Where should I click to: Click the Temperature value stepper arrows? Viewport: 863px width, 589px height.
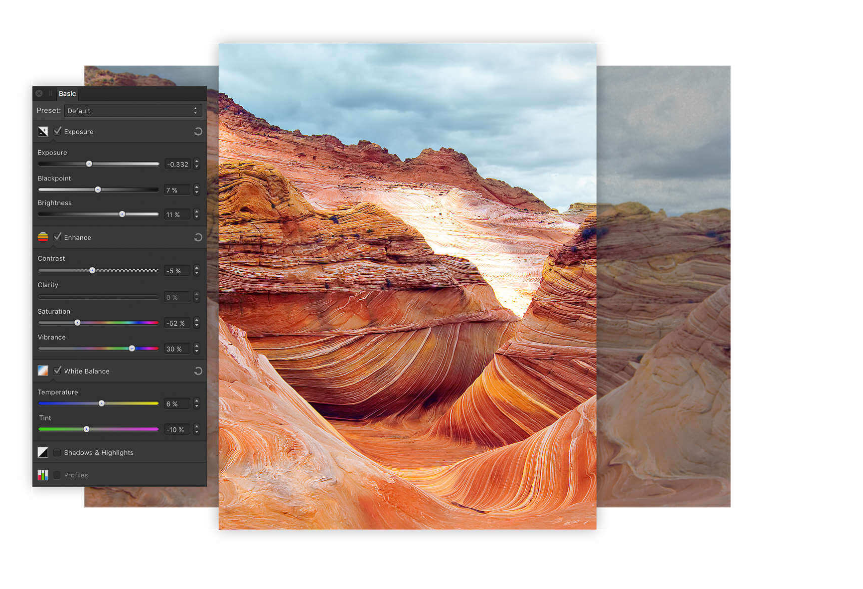point(197,403)
